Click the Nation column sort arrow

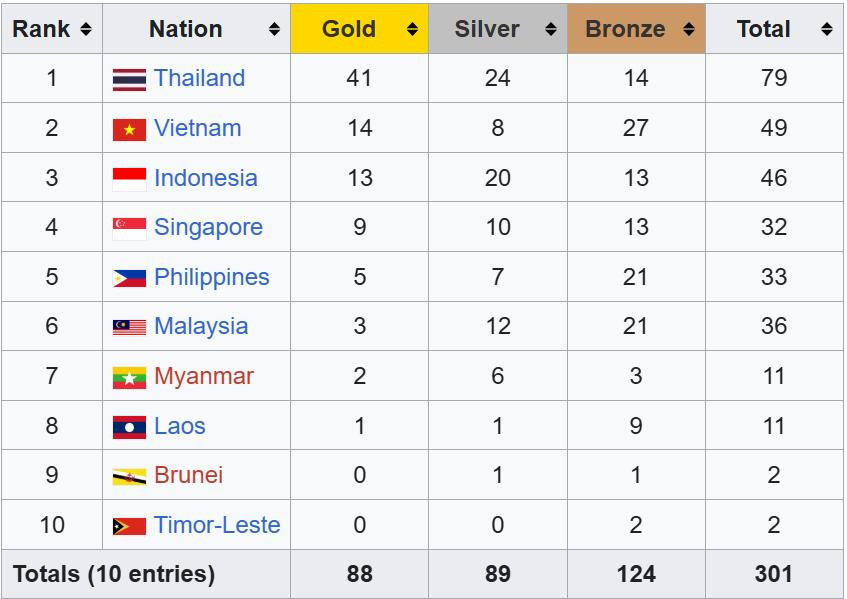pyautogui.click(x=276, y=29)
